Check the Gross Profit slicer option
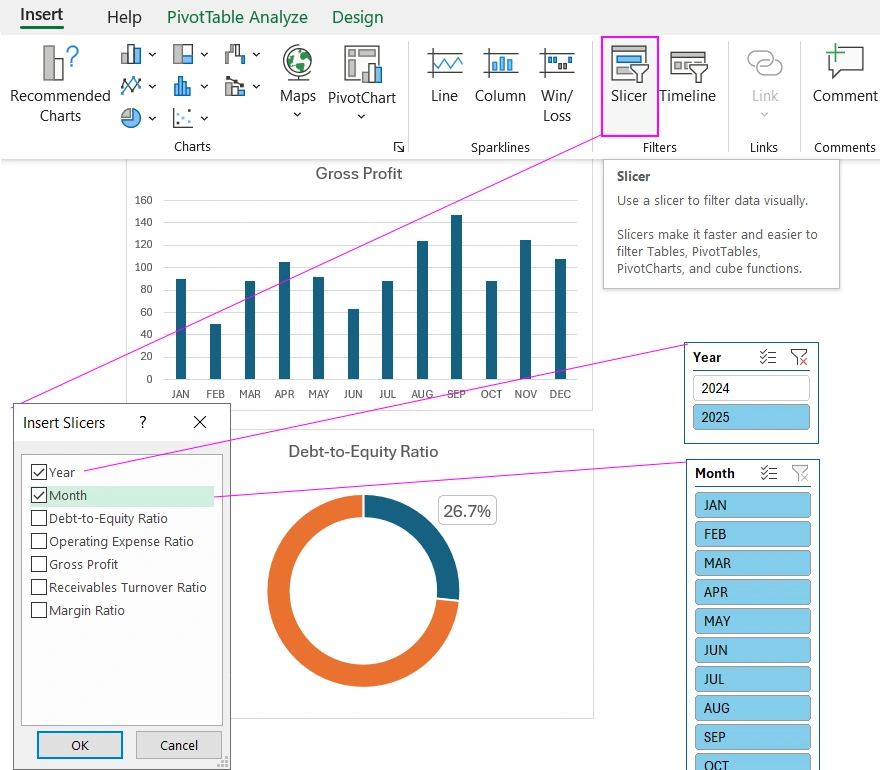880x770 pixels. [39, 564]
